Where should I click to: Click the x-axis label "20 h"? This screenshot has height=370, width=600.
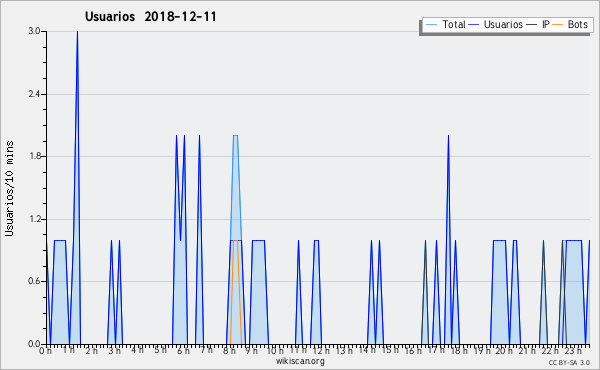(x=504, y=351)
